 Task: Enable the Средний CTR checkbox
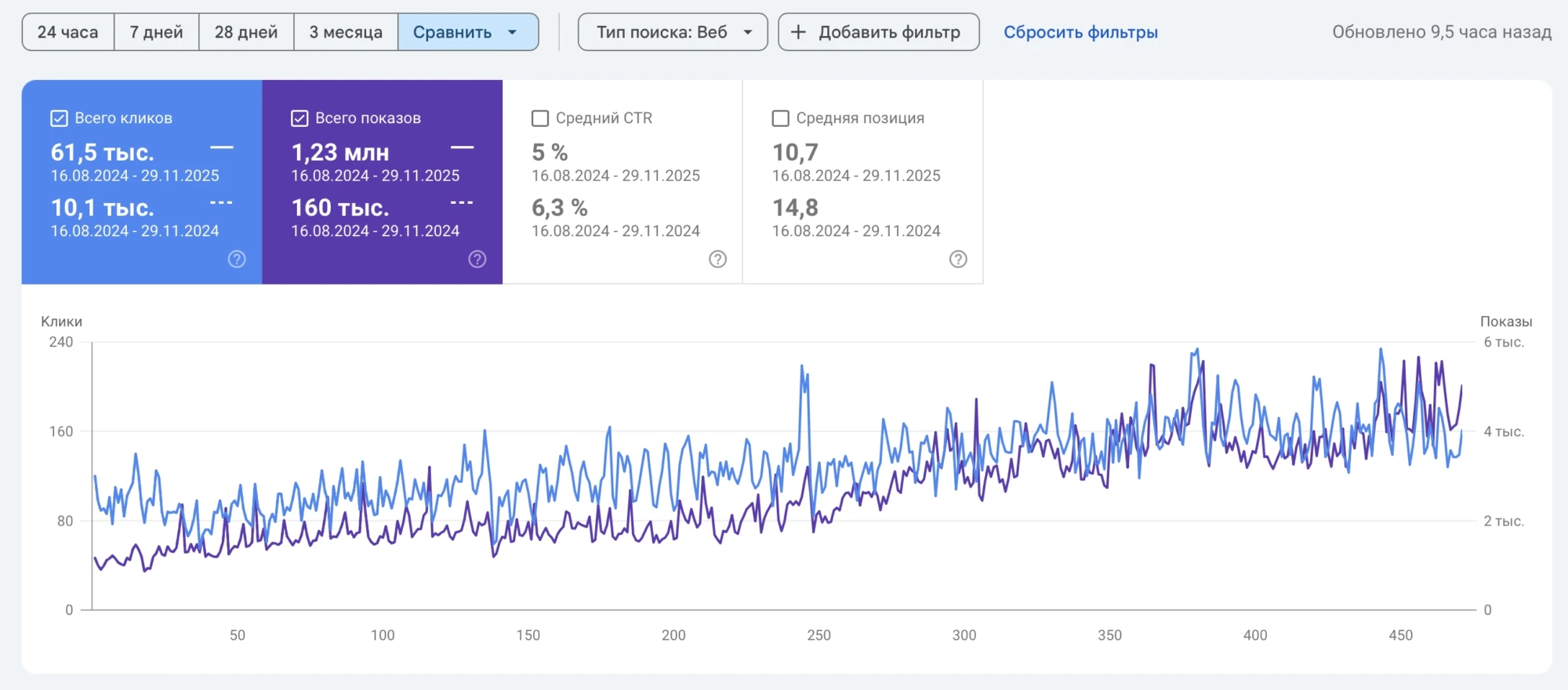(540, 118)
